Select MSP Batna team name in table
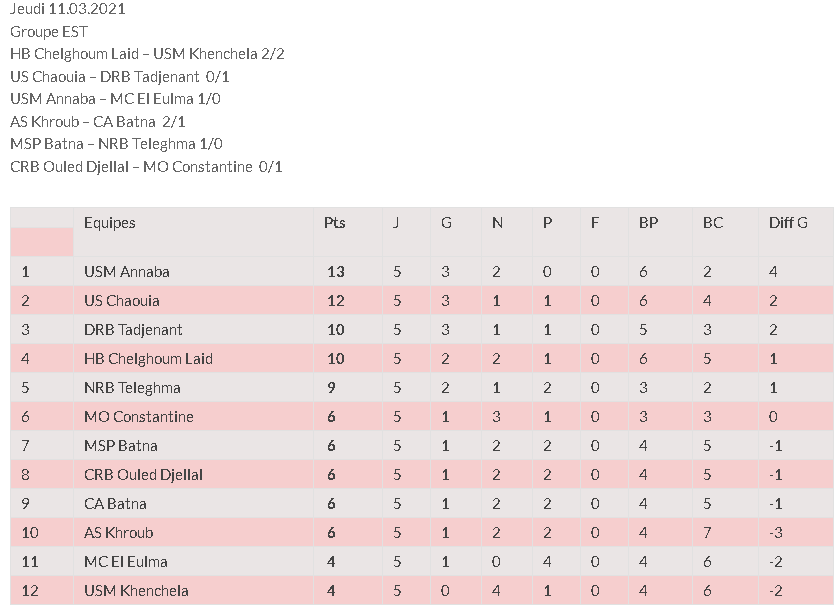 tap(121, 446)
